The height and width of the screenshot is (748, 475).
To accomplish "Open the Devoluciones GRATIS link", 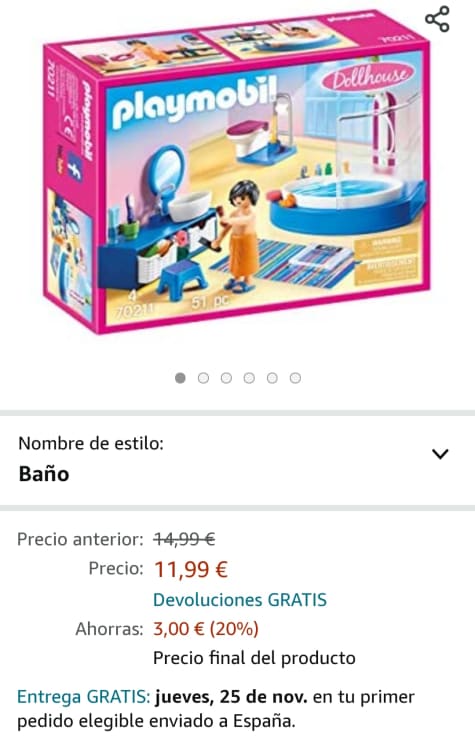I will coord(240,600).
